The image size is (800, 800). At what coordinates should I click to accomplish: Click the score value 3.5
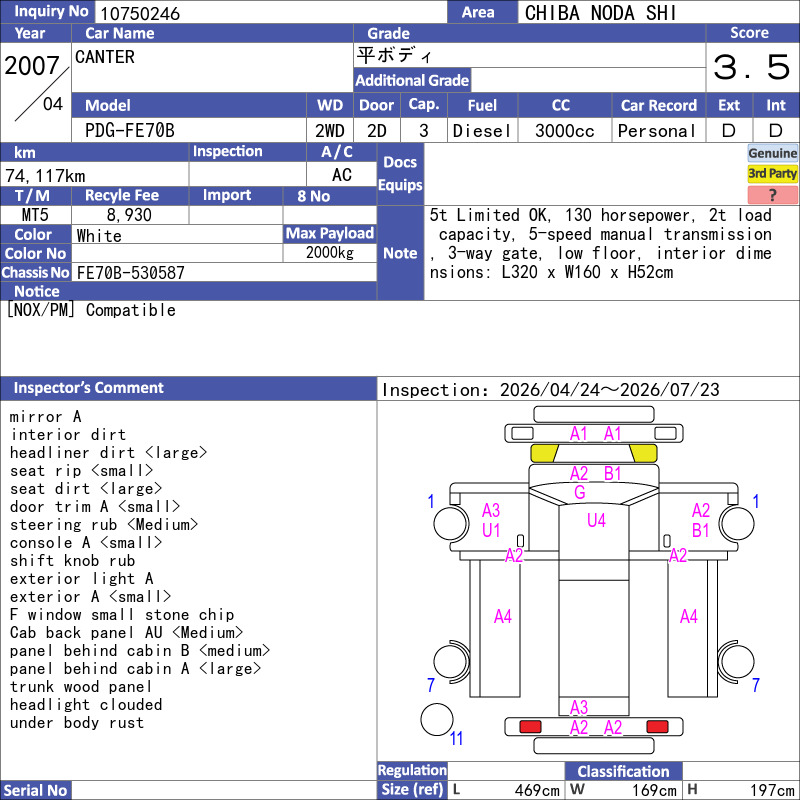751,67
